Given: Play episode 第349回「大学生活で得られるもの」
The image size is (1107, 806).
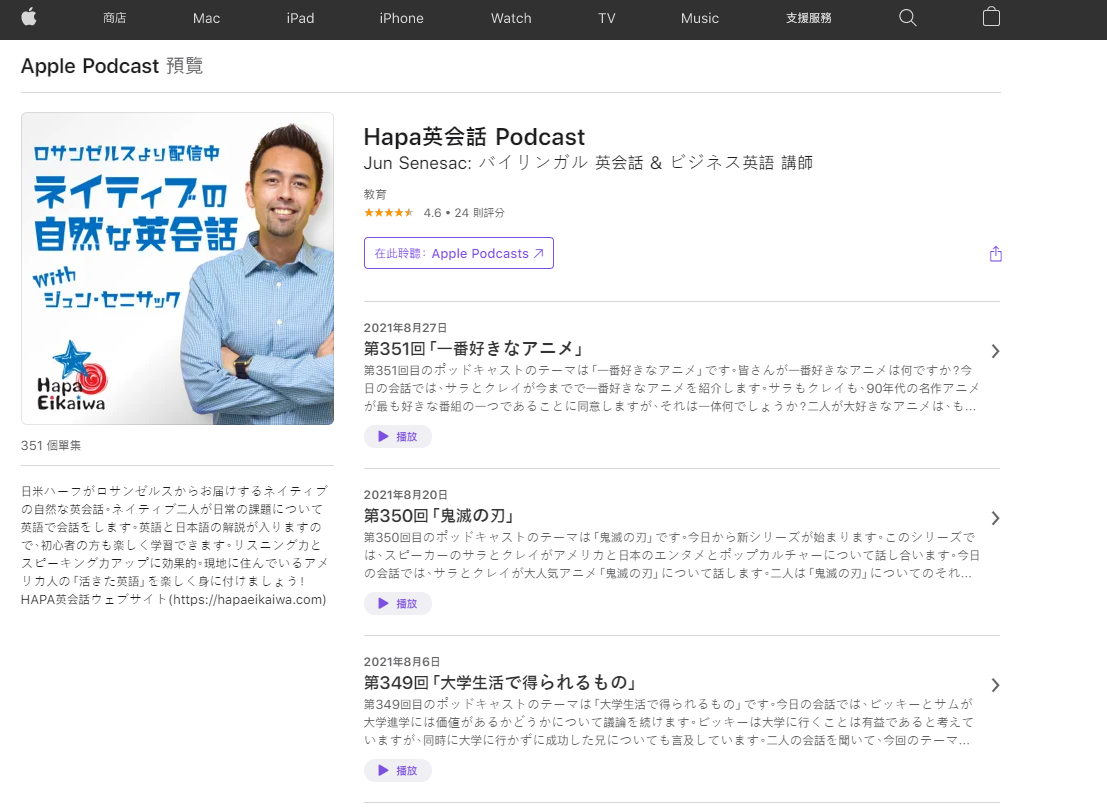Looking at the screenshot, I should tap(397, 771).
